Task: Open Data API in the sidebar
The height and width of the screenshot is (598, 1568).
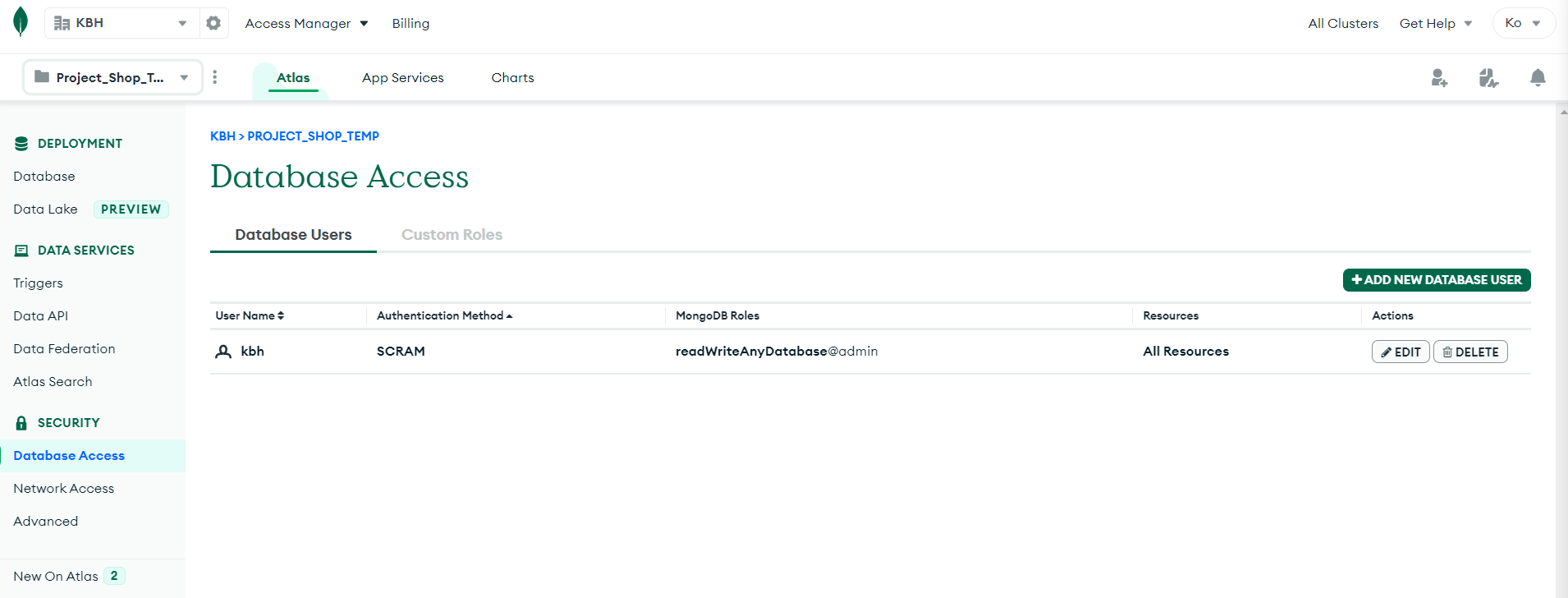Action: (x=40, y=315)
